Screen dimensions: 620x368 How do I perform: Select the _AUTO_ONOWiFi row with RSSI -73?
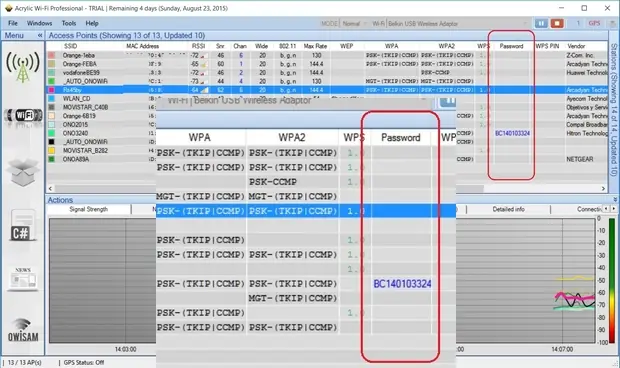click(327, 81)
